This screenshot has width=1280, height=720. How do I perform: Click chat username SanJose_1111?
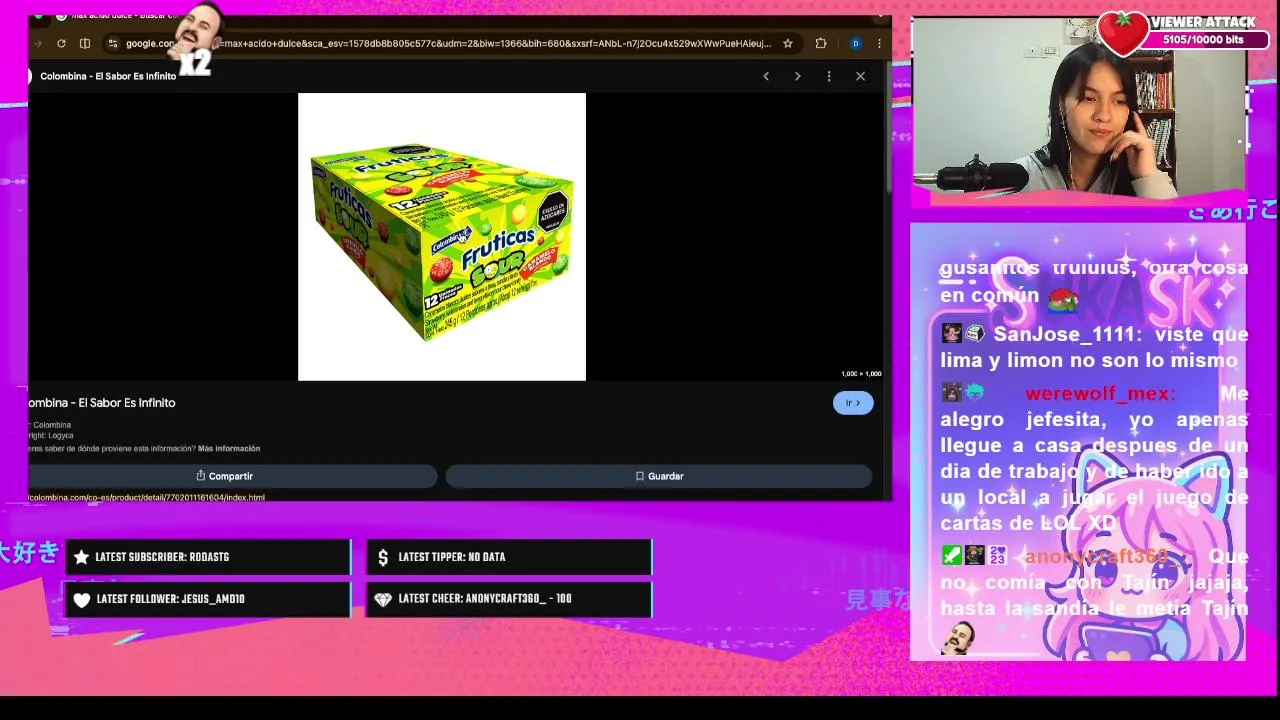(1066, 335)
